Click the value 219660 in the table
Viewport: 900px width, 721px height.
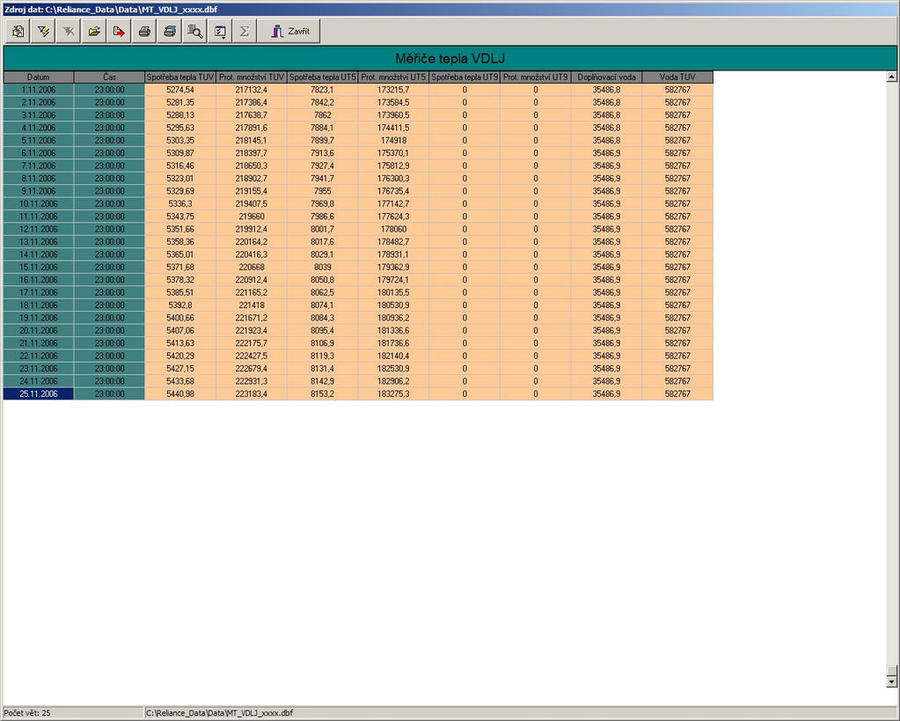pyautogui.click(x=251, y=216)
